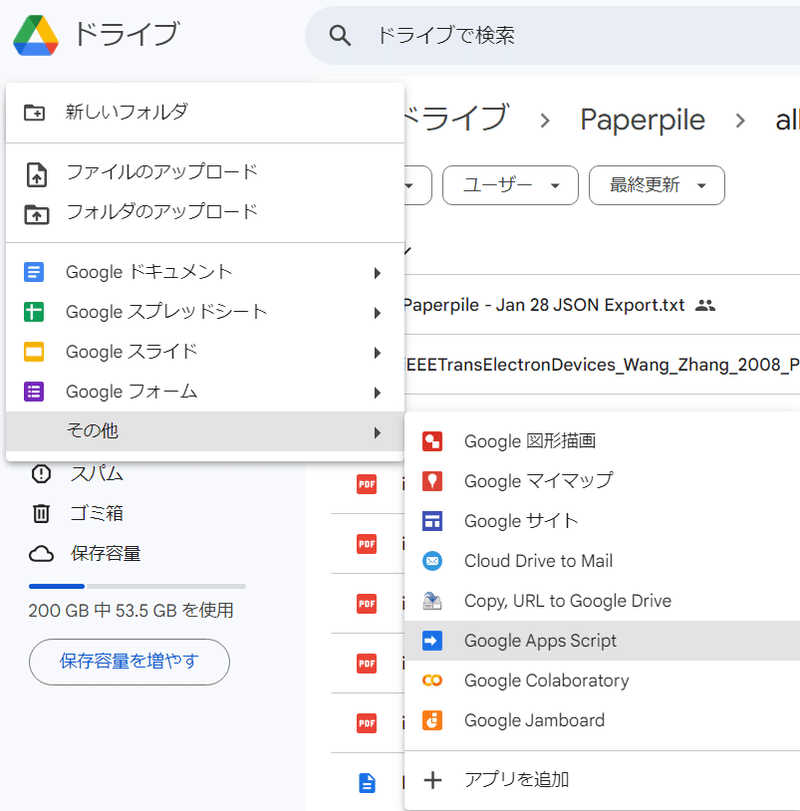Click the folder upload icon

point(36,214)
